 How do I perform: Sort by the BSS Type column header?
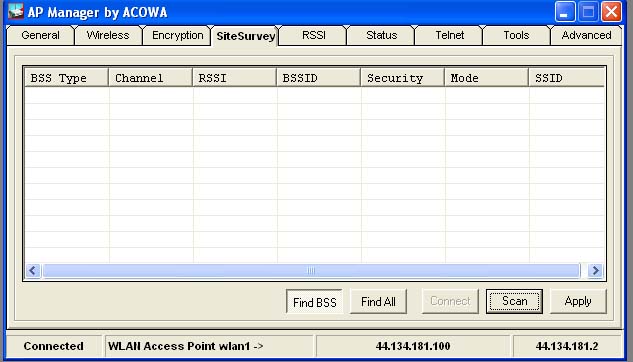click(67, 77)
